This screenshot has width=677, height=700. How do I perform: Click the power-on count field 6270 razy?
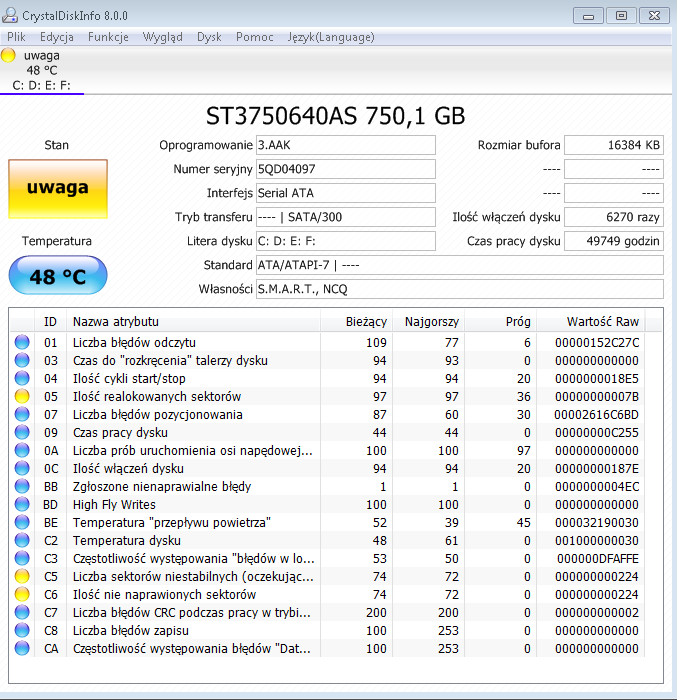pyautogui.click(x=614, y=217)
